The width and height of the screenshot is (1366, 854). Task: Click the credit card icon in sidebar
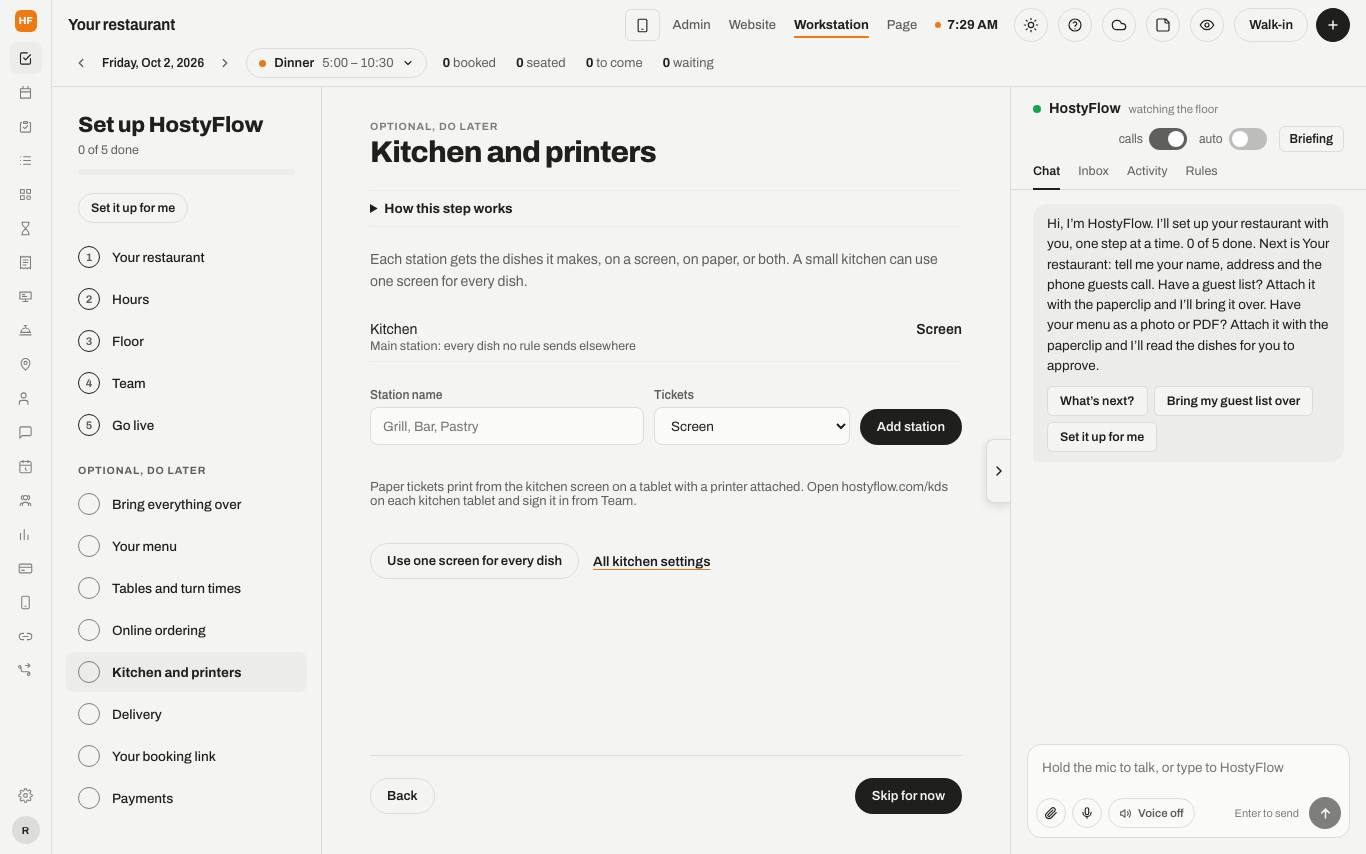25,569
